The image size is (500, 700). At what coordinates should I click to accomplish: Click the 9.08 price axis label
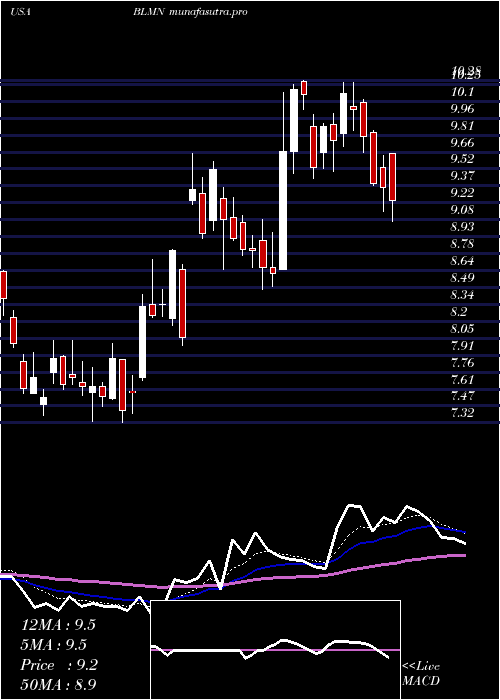tap(464, 210)
